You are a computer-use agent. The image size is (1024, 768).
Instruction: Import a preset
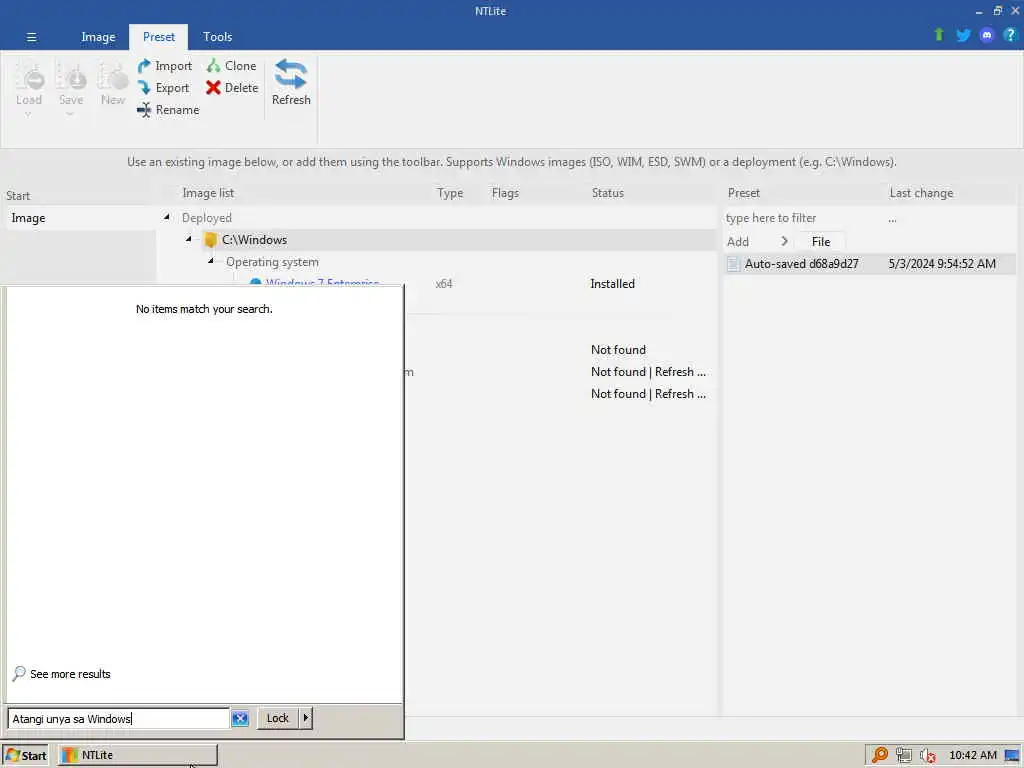pos(165,66)
